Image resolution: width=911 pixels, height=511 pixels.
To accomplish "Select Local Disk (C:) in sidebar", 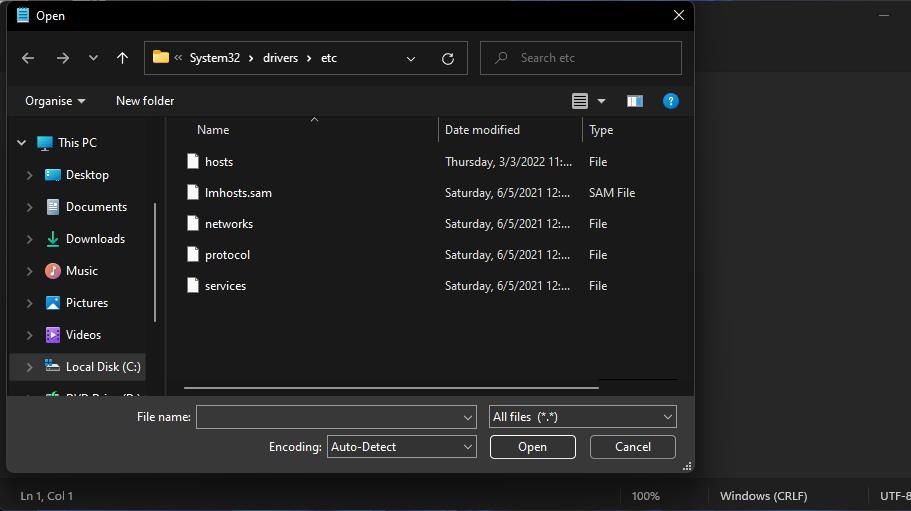I will [x=102, y=367].
